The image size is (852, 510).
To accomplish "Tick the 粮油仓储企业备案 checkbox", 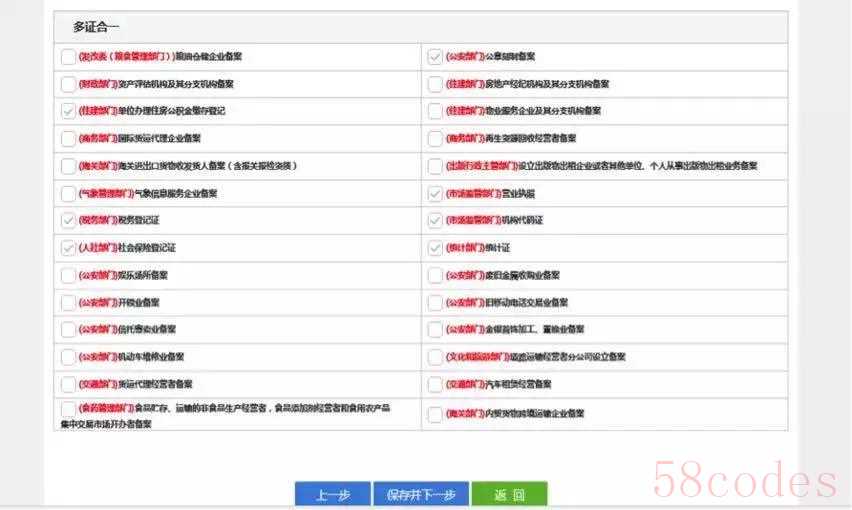I will click(68, 56).
